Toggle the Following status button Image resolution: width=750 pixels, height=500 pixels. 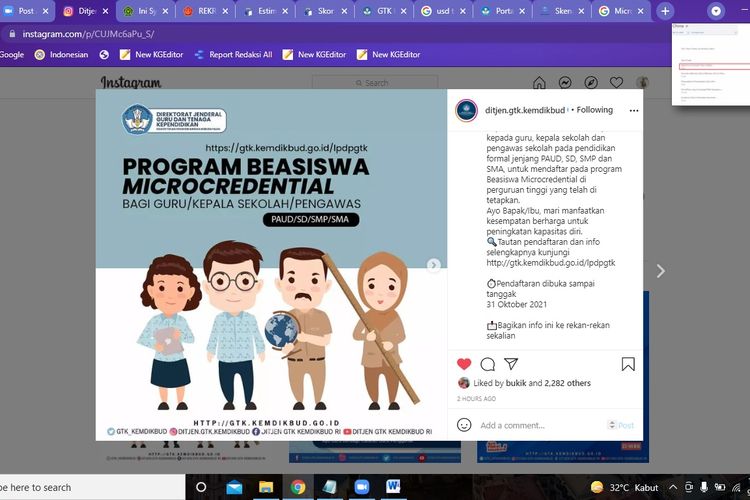pos(594,110)
